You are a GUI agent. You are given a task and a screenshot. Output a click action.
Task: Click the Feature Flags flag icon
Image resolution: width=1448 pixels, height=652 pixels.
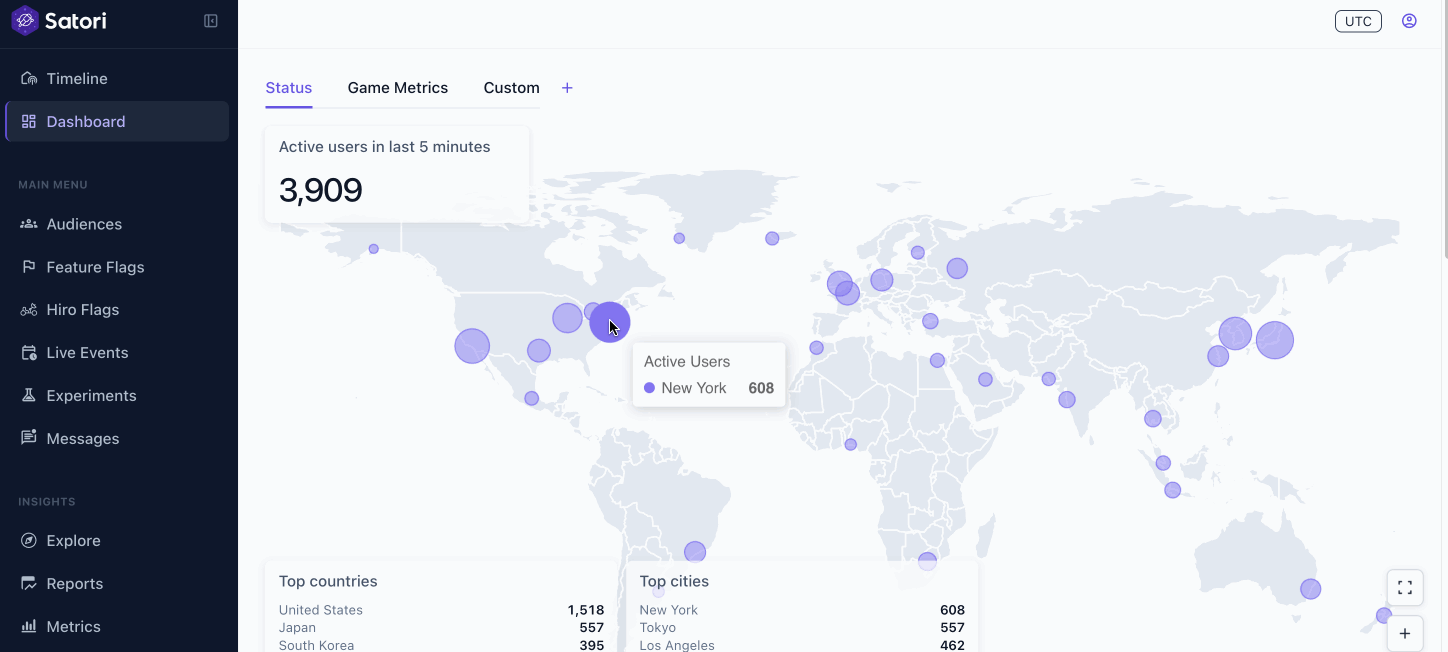click(29, 267)
